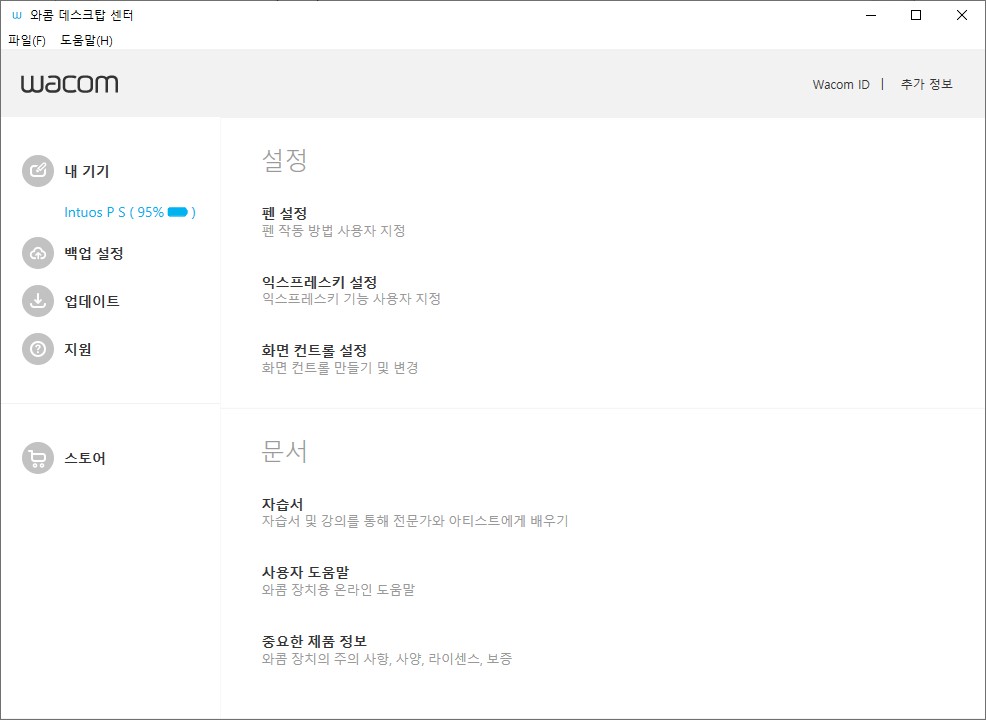Click the 내 기기 tablet pen icon

(38, 171)
